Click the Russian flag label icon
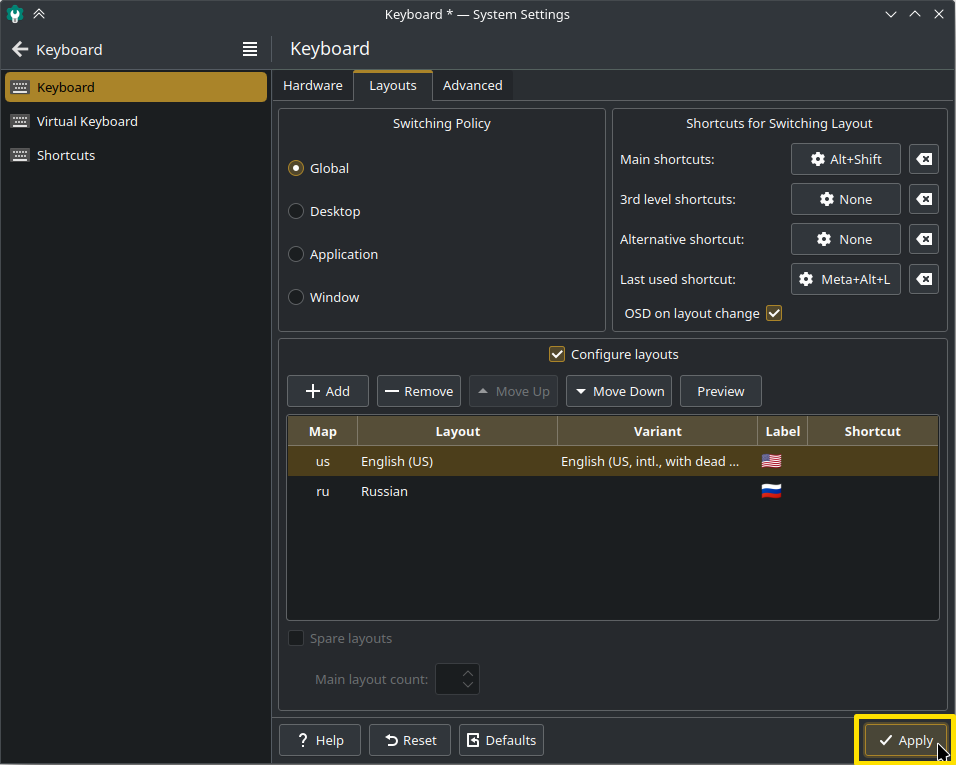Screen dimensions: 956x765 point(771,492)
